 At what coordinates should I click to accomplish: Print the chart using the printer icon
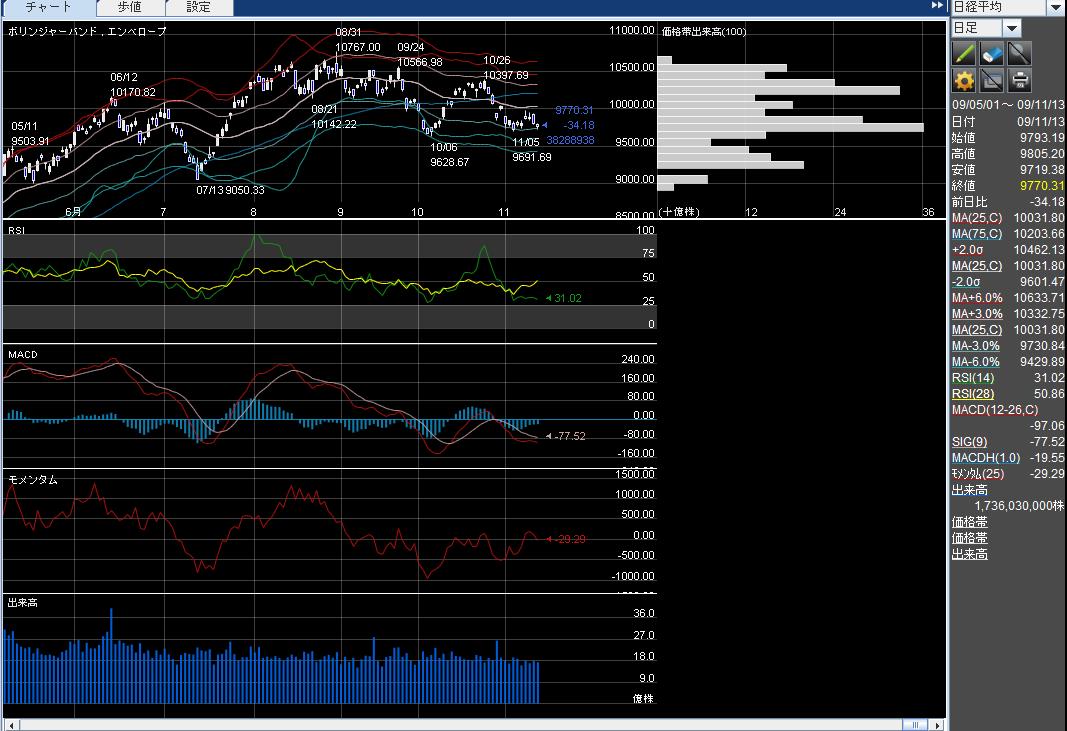(x=1019, y=81)
